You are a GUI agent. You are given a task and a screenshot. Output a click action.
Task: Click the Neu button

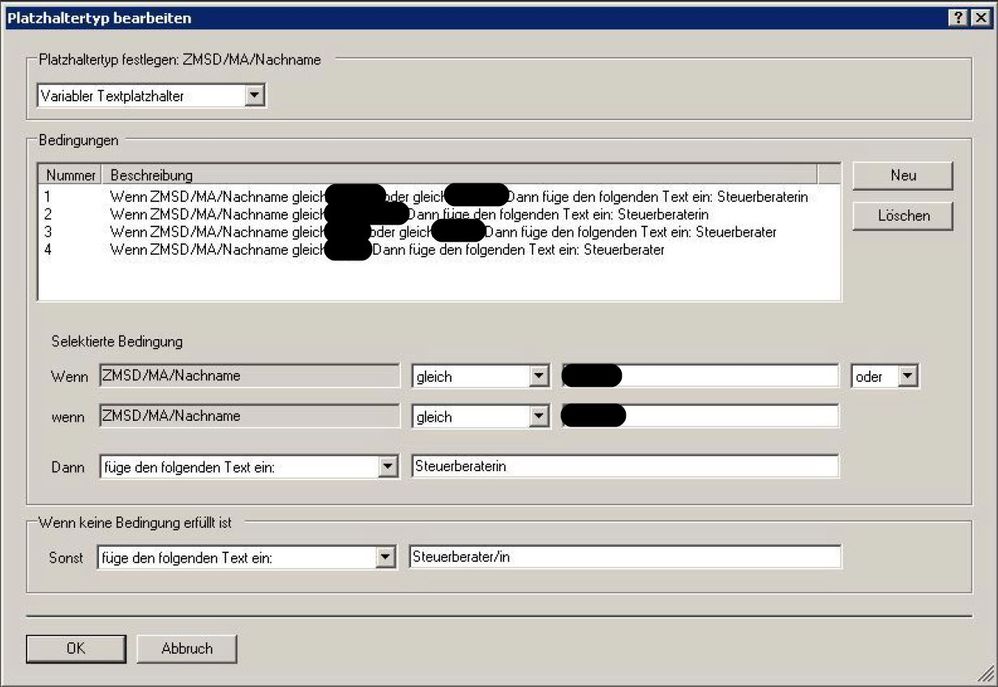[903, 175]
